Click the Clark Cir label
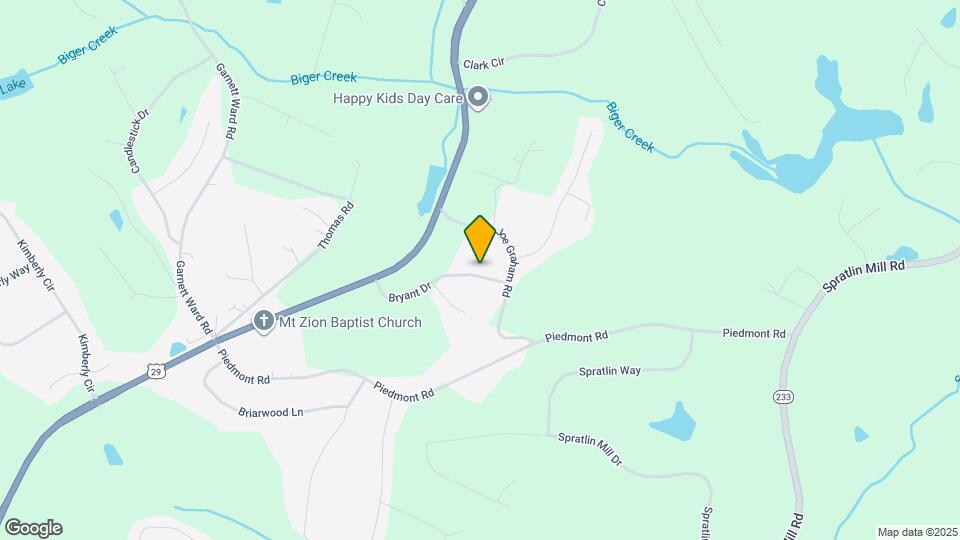The image size is (960, 540). 484,64
